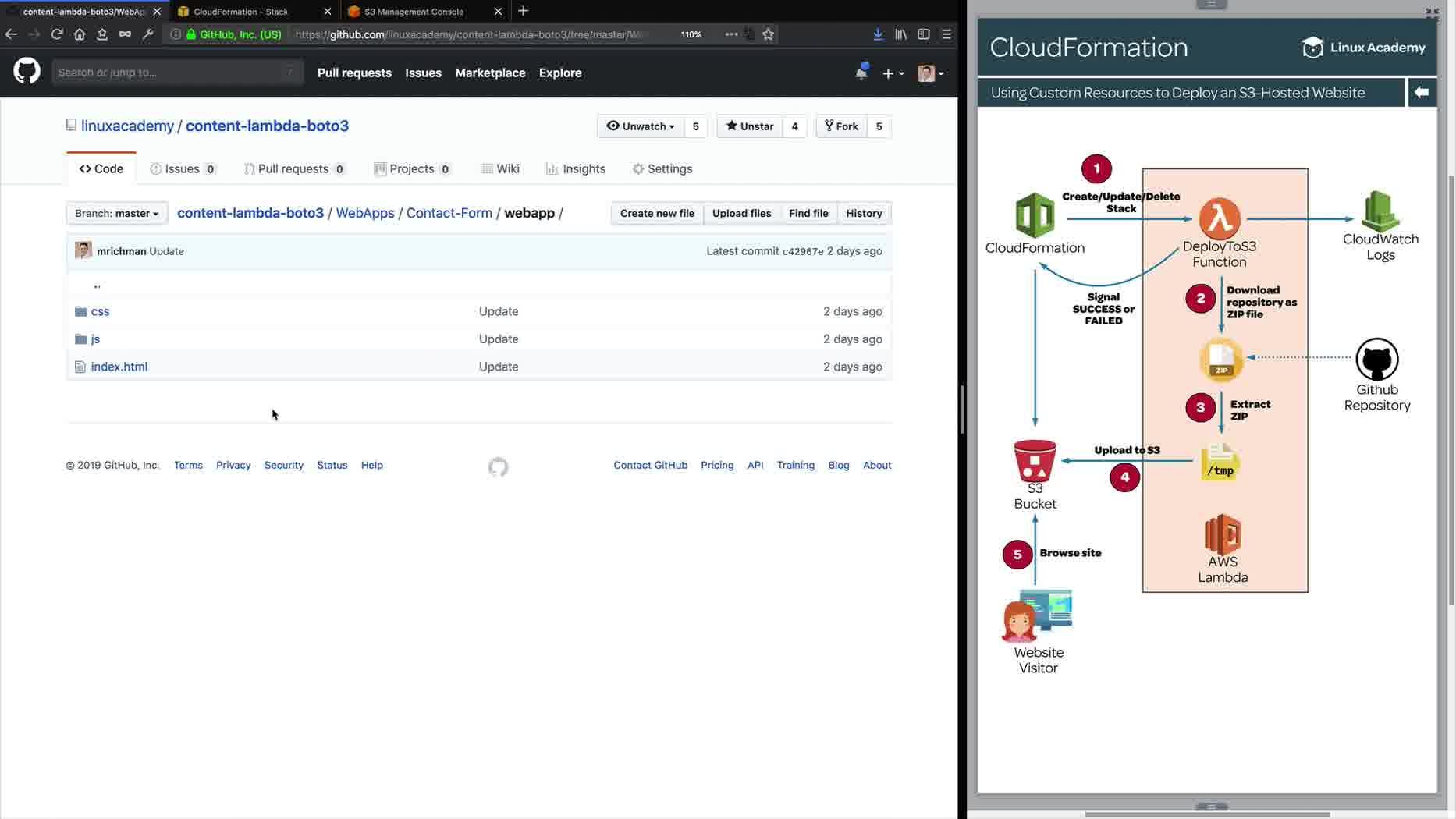Open the Insights tab
The width and height of the screenshot is (1456, 819).
click(x=576, y=168)
